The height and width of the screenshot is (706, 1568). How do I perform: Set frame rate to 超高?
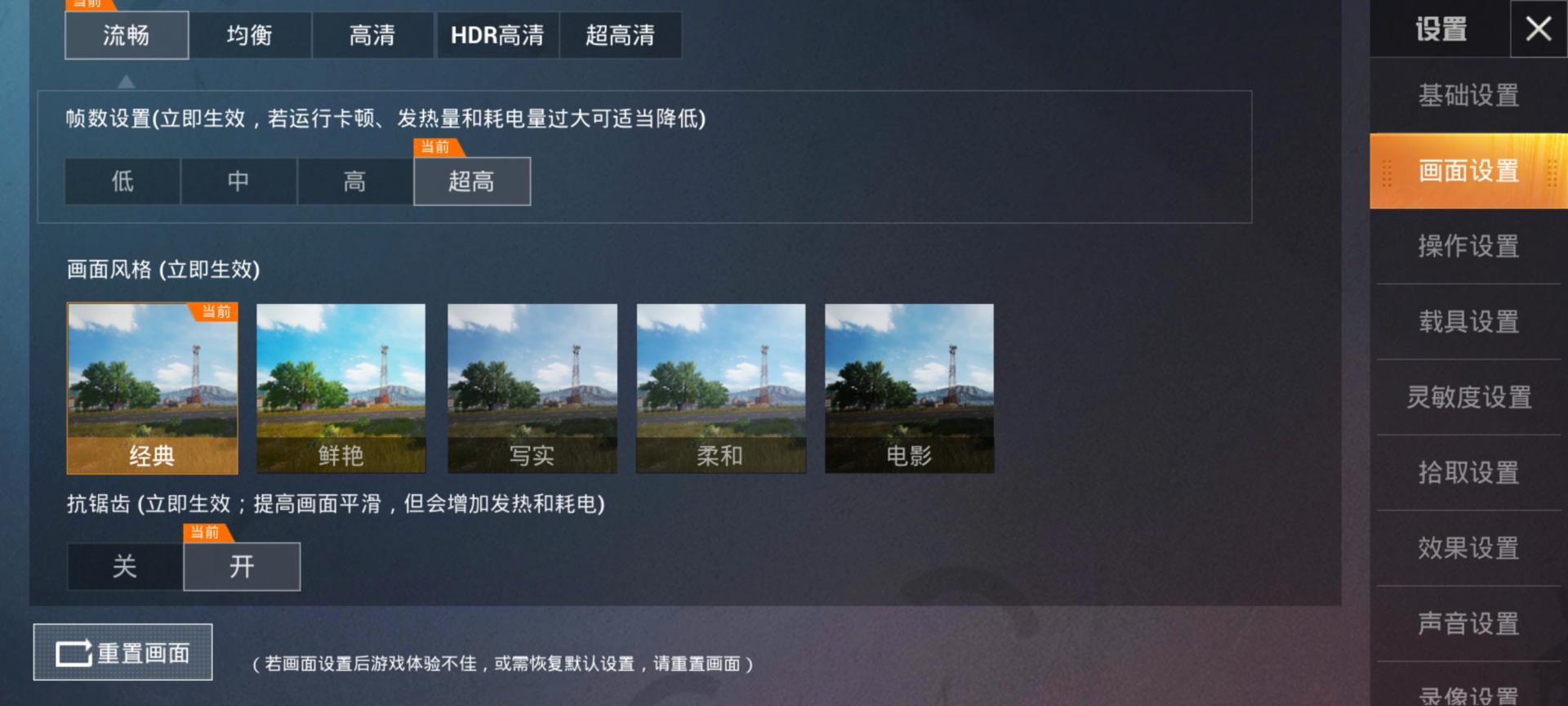(x=472, y=181)
